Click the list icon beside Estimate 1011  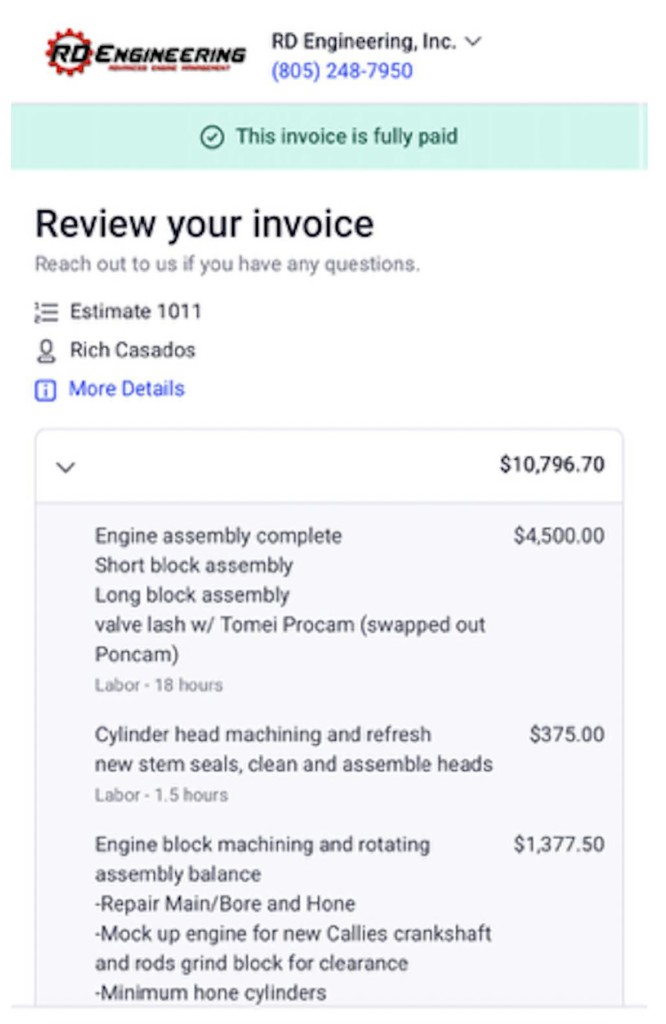(x=45, y=312)
